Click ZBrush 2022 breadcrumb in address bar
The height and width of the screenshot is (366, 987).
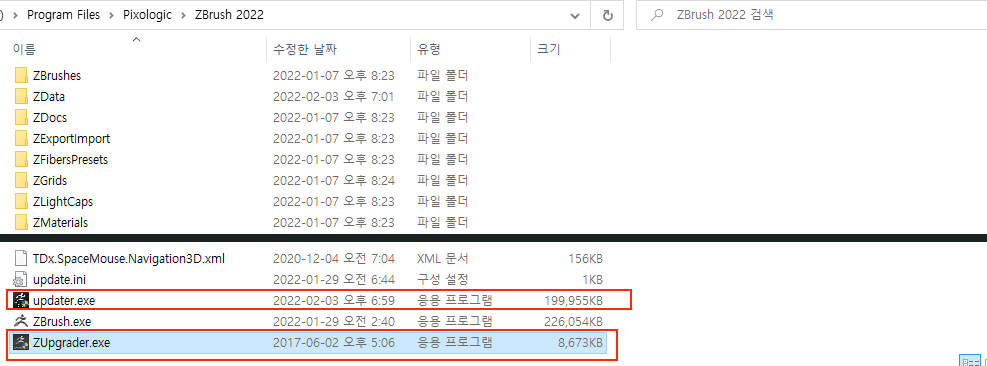click(230, 16)
